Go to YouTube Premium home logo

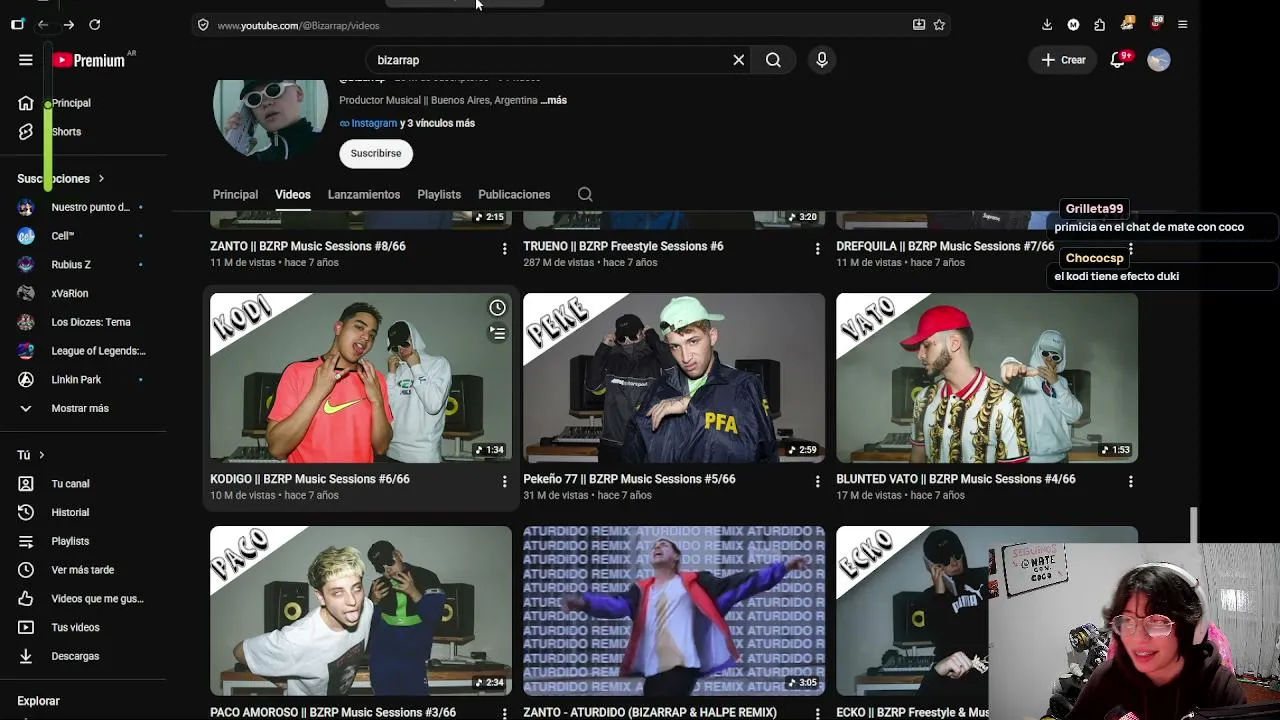point(89,60)
